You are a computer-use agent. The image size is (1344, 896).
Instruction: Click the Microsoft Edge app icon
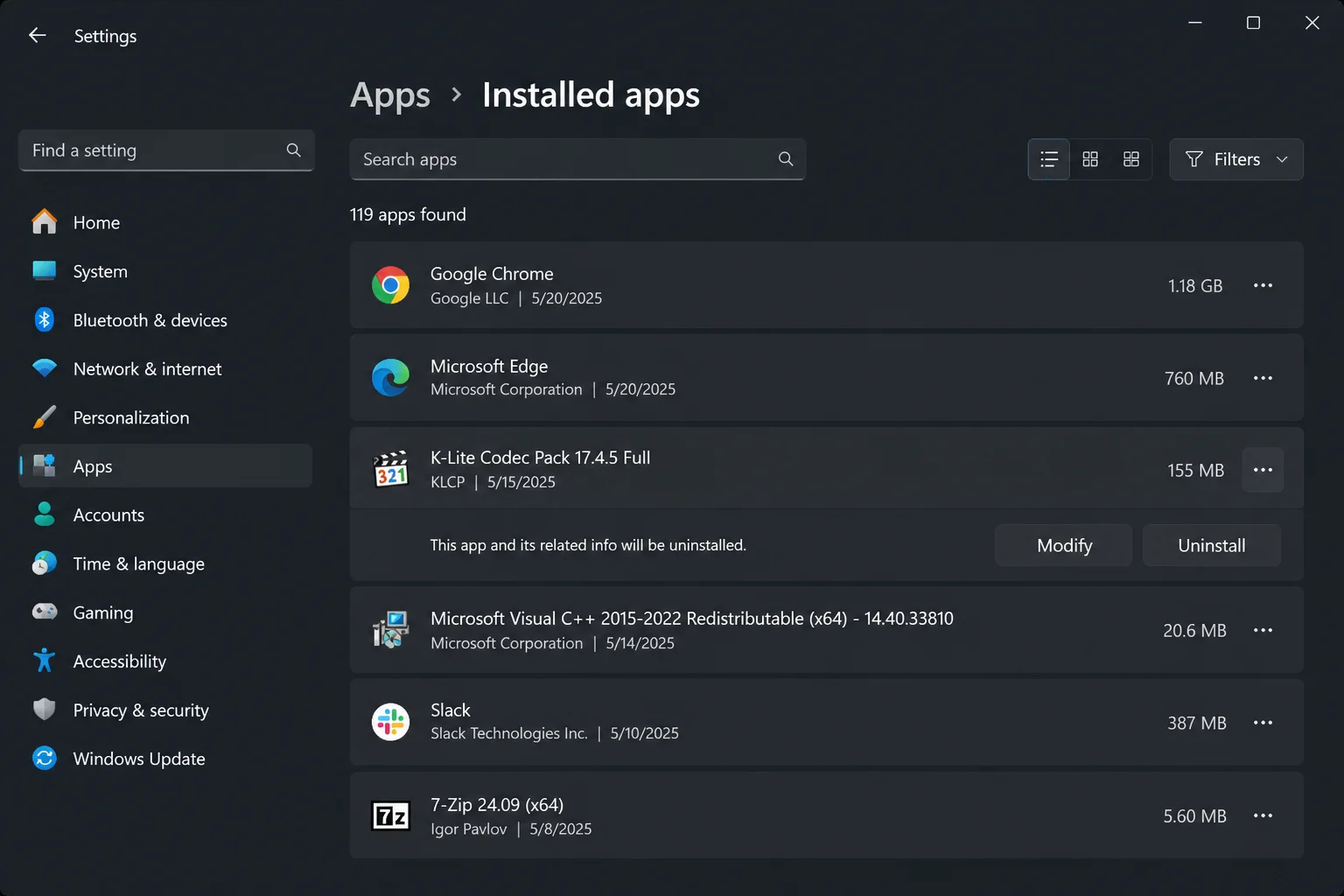[x=390, y=378]
